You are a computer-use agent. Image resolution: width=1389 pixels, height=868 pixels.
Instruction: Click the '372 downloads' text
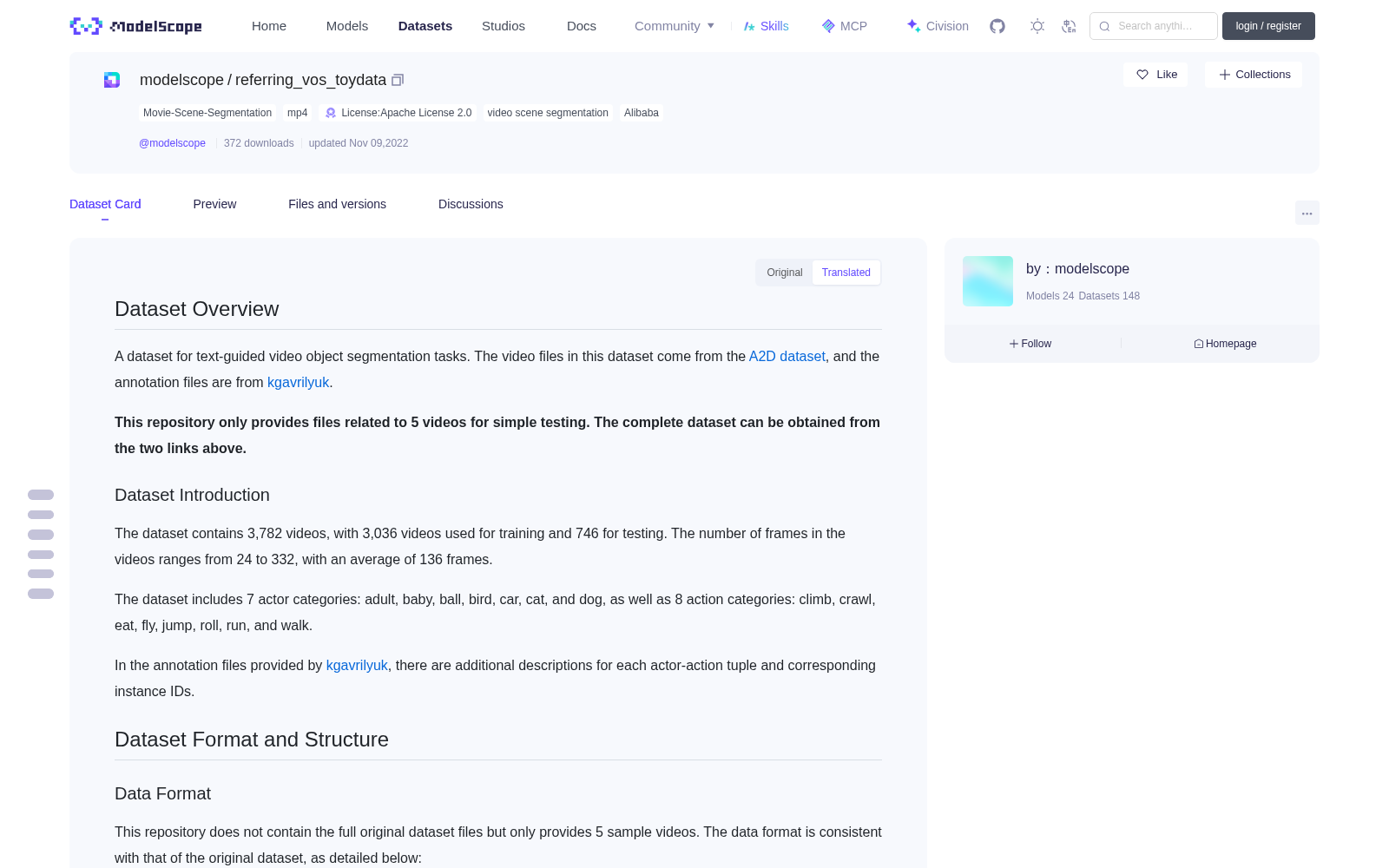259,143
